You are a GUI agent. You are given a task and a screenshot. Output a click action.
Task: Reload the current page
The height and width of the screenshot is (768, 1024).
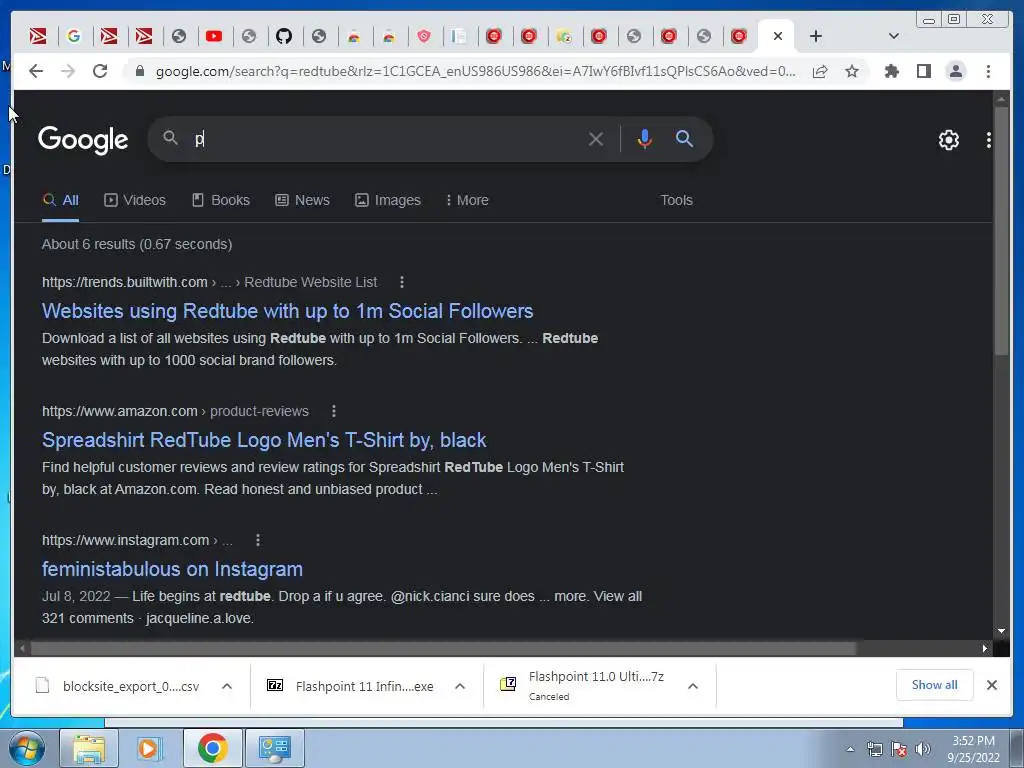point(99,71)
